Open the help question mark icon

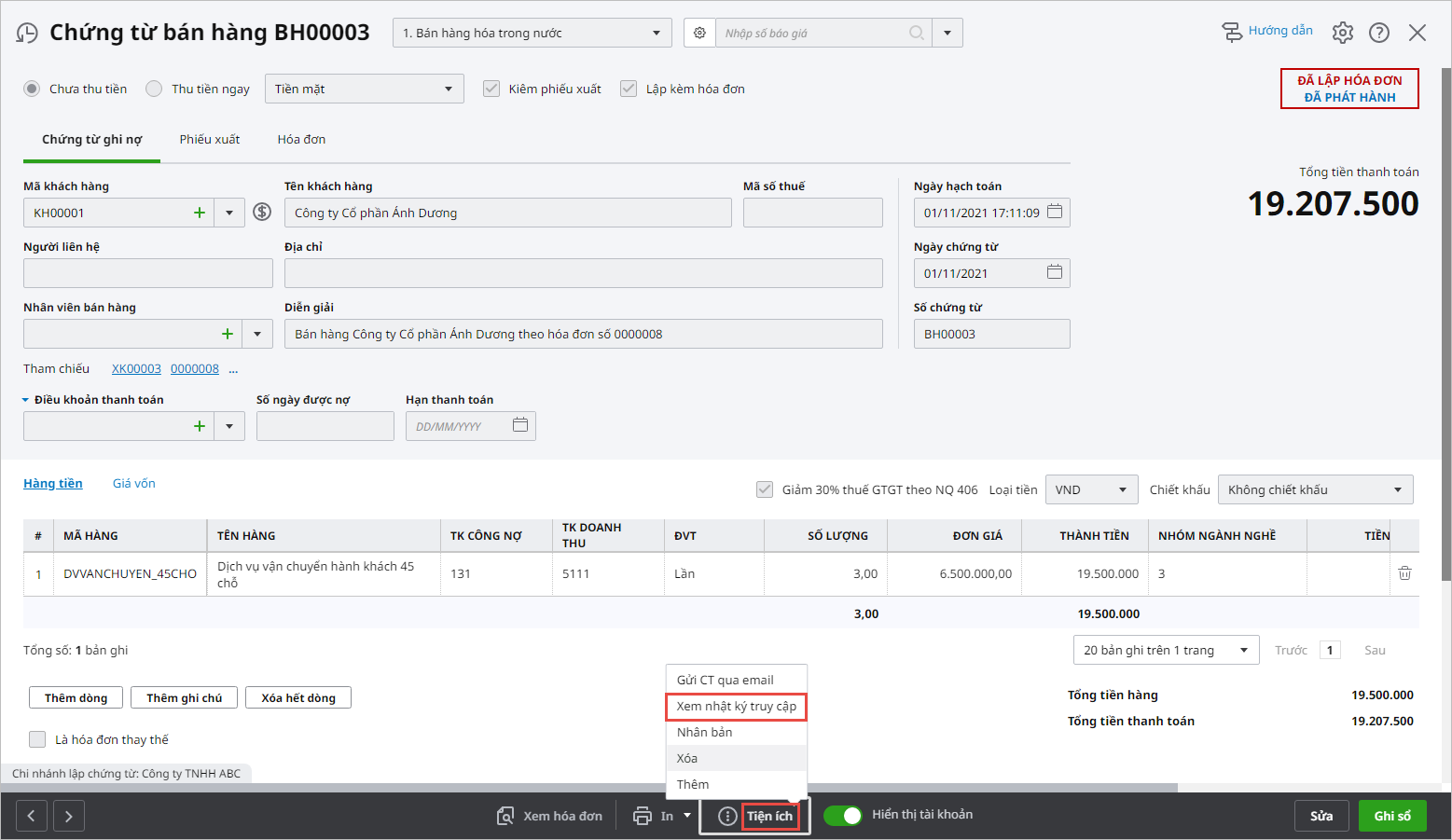tap(1378, 33)
